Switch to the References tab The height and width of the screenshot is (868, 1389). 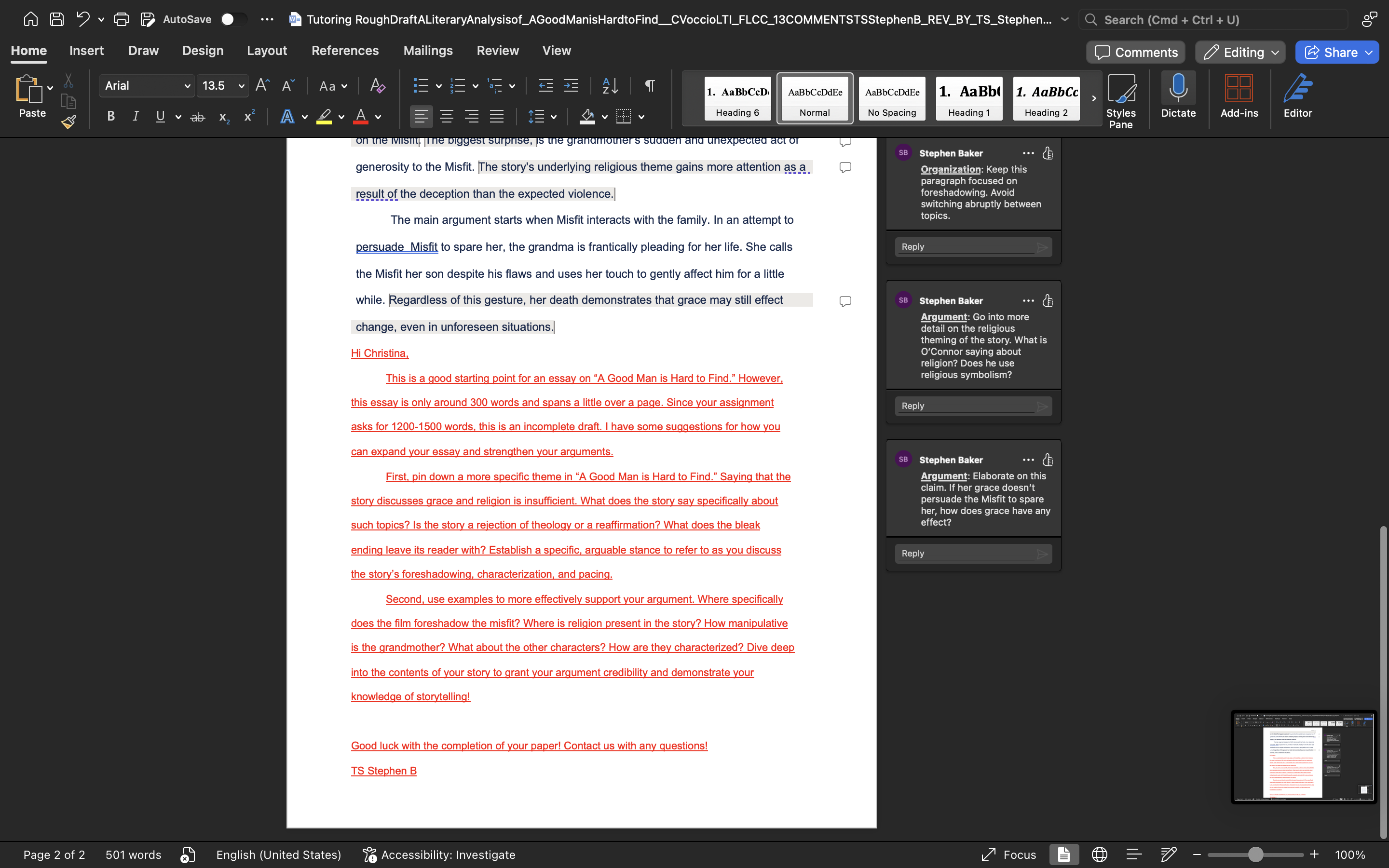(x=345, y=51)
